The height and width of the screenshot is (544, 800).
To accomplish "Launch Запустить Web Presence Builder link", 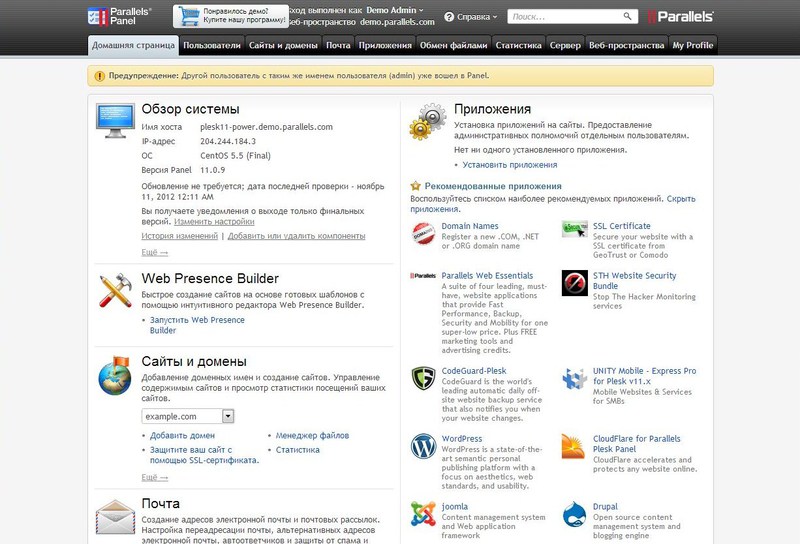I will pyautogui.click(x=197, y=325).
